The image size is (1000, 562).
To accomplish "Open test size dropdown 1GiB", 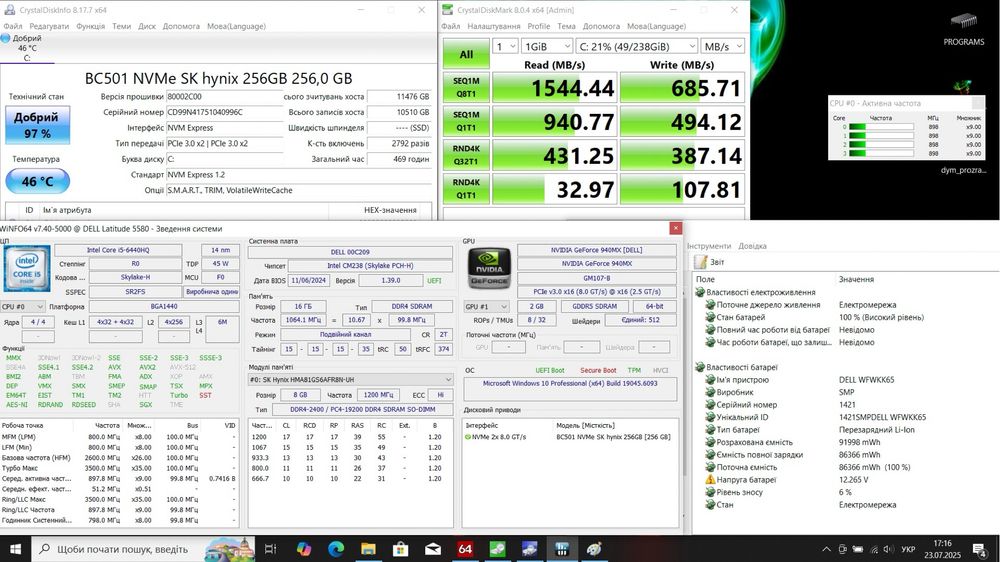I will click(547, 47).
